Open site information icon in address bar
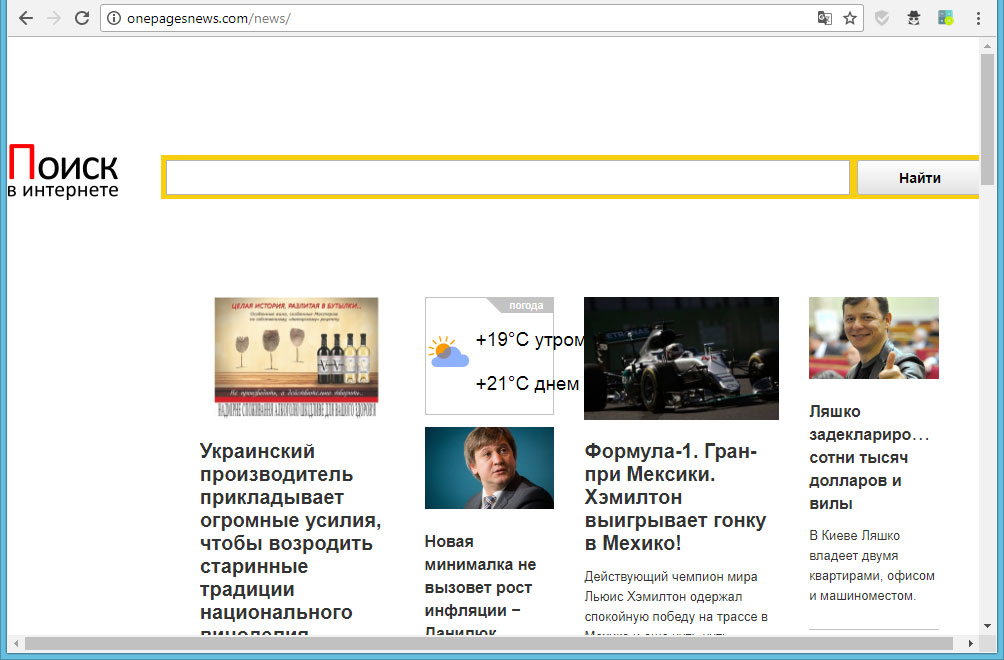The width and height of the screenshot is (1004, 660). (x=114, y=18)
